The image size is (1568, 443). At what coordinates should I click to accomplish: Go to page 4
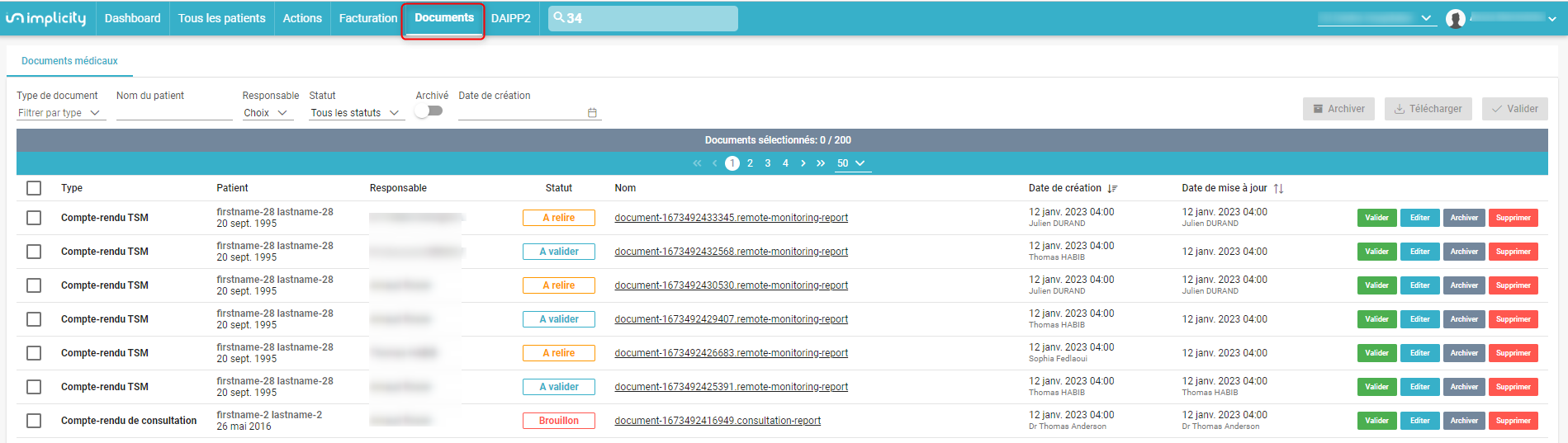[785, 163]
